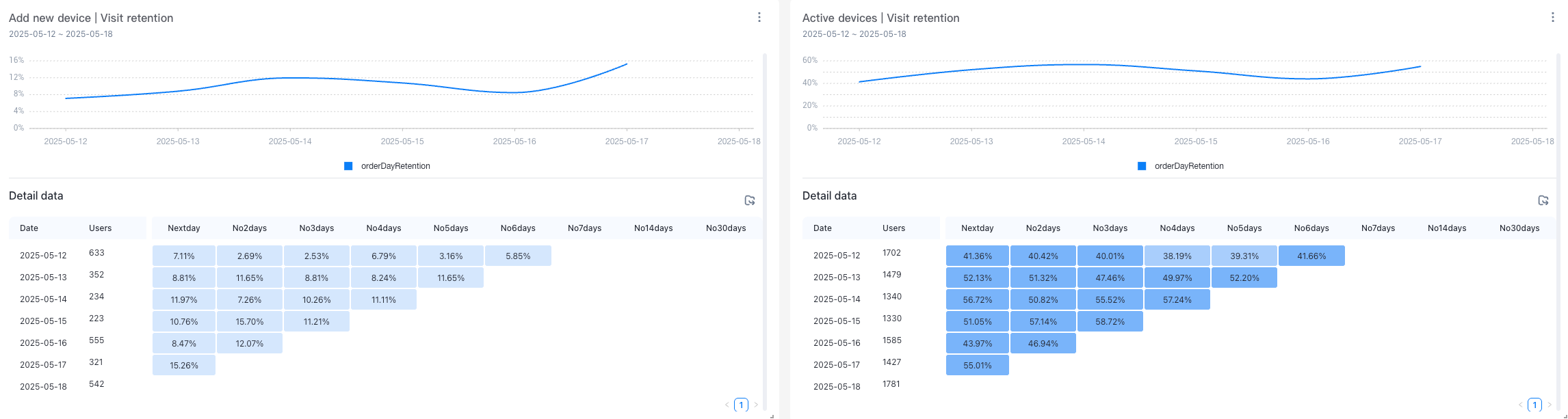Click Users column header in Active devices table
The image size is (1568, 419).
tap(893, 228)
